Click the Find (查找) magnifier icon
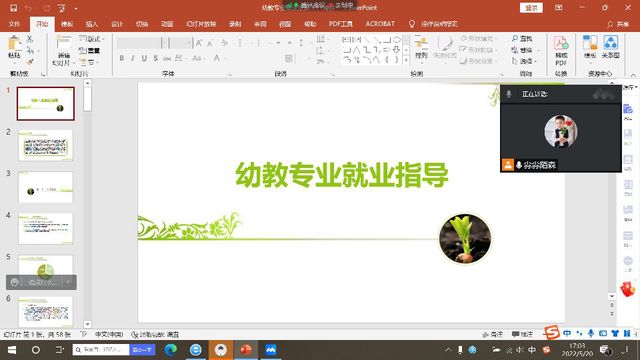 click(515, 38)
